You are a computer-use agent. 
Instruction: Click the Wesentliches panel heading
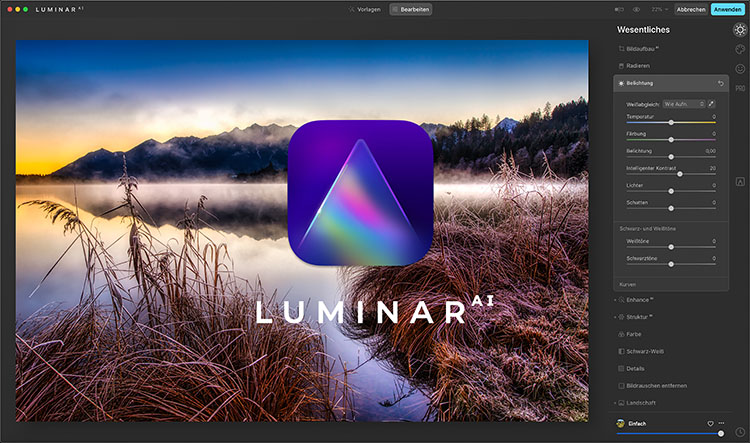coord(643,30)
